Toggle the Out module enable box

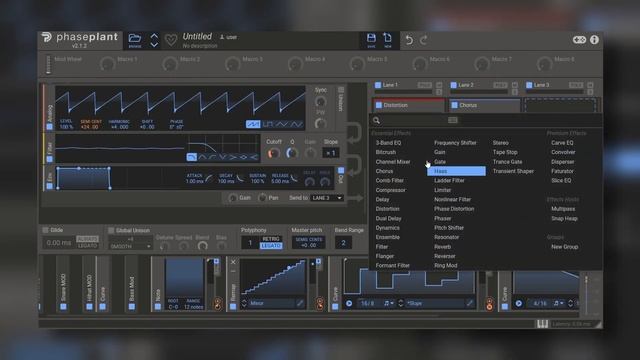(x=341, y=170)
